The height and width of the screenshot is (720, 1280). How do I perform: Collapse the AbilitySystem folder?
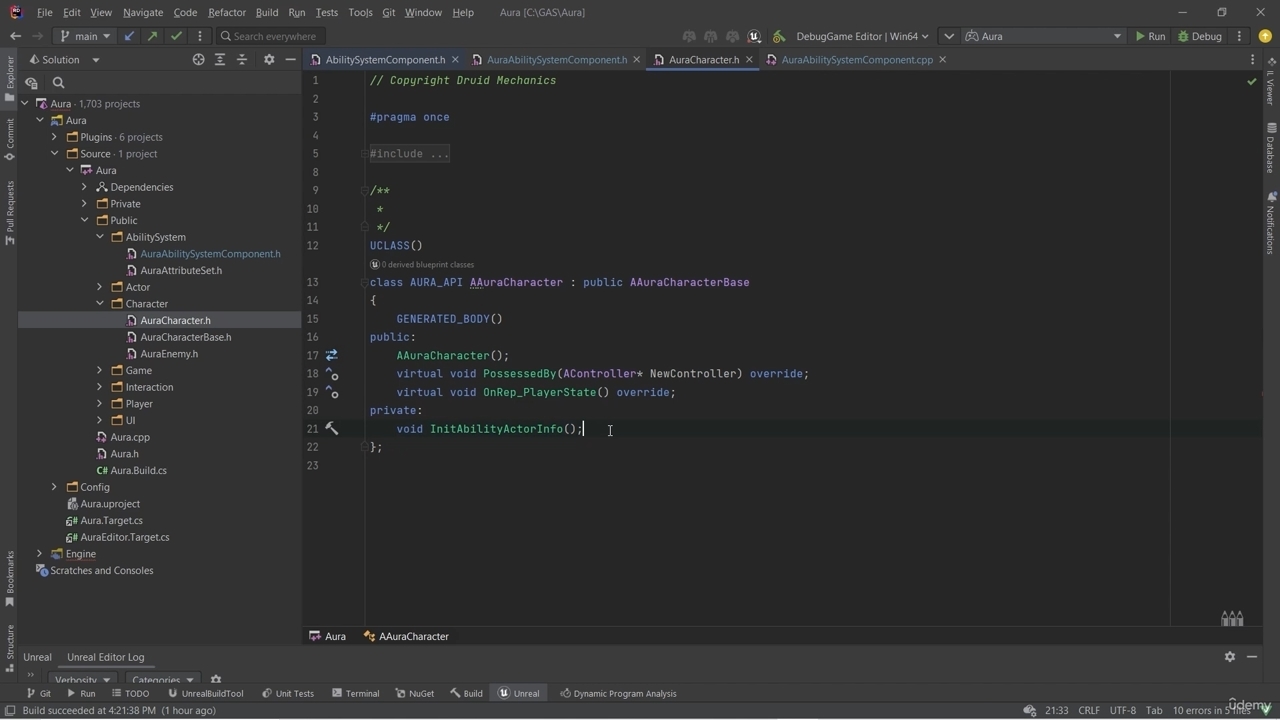click(x=100, y=237)
